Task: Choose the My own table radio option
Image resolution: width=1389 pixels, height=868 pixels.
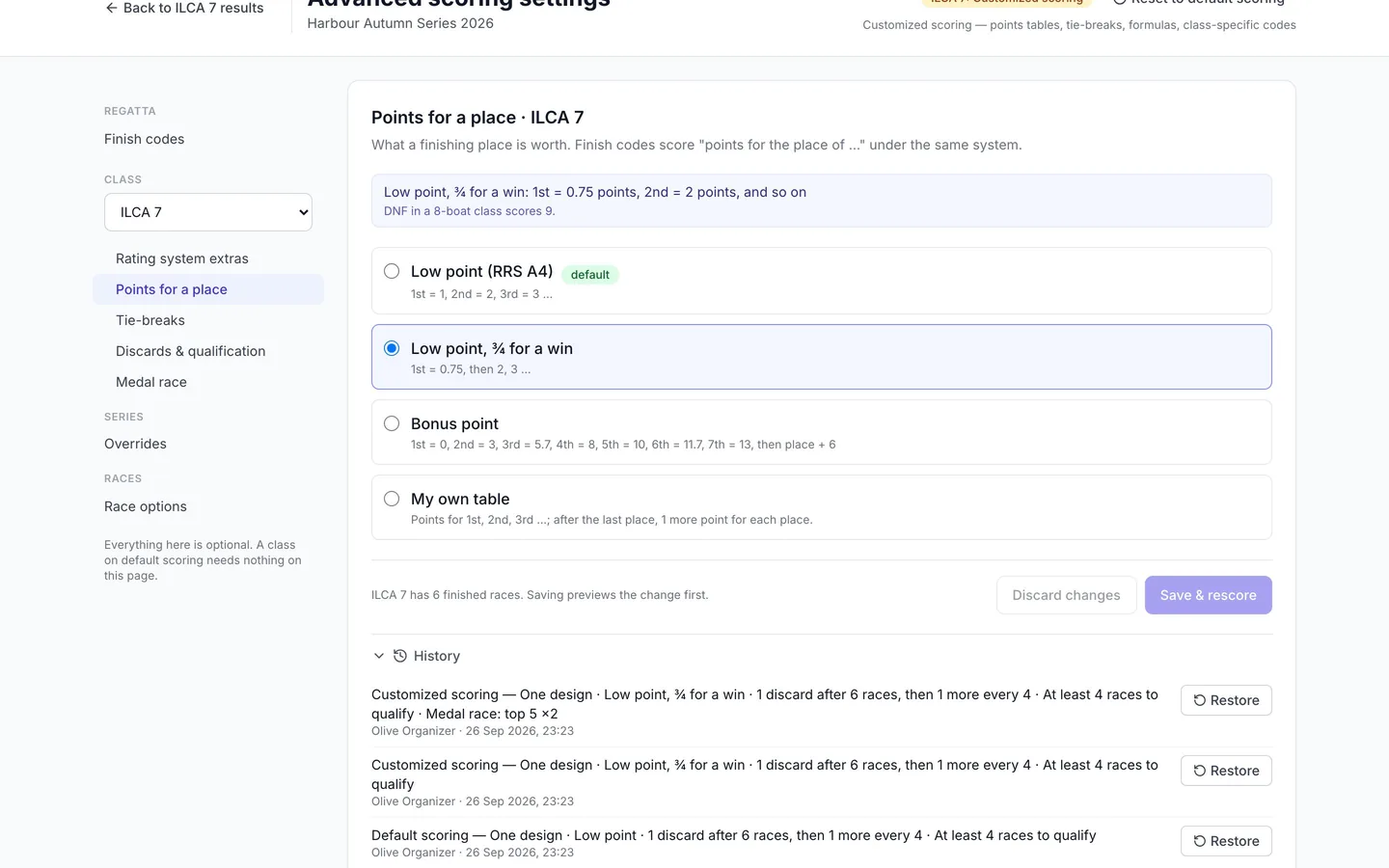Action: 392,499
